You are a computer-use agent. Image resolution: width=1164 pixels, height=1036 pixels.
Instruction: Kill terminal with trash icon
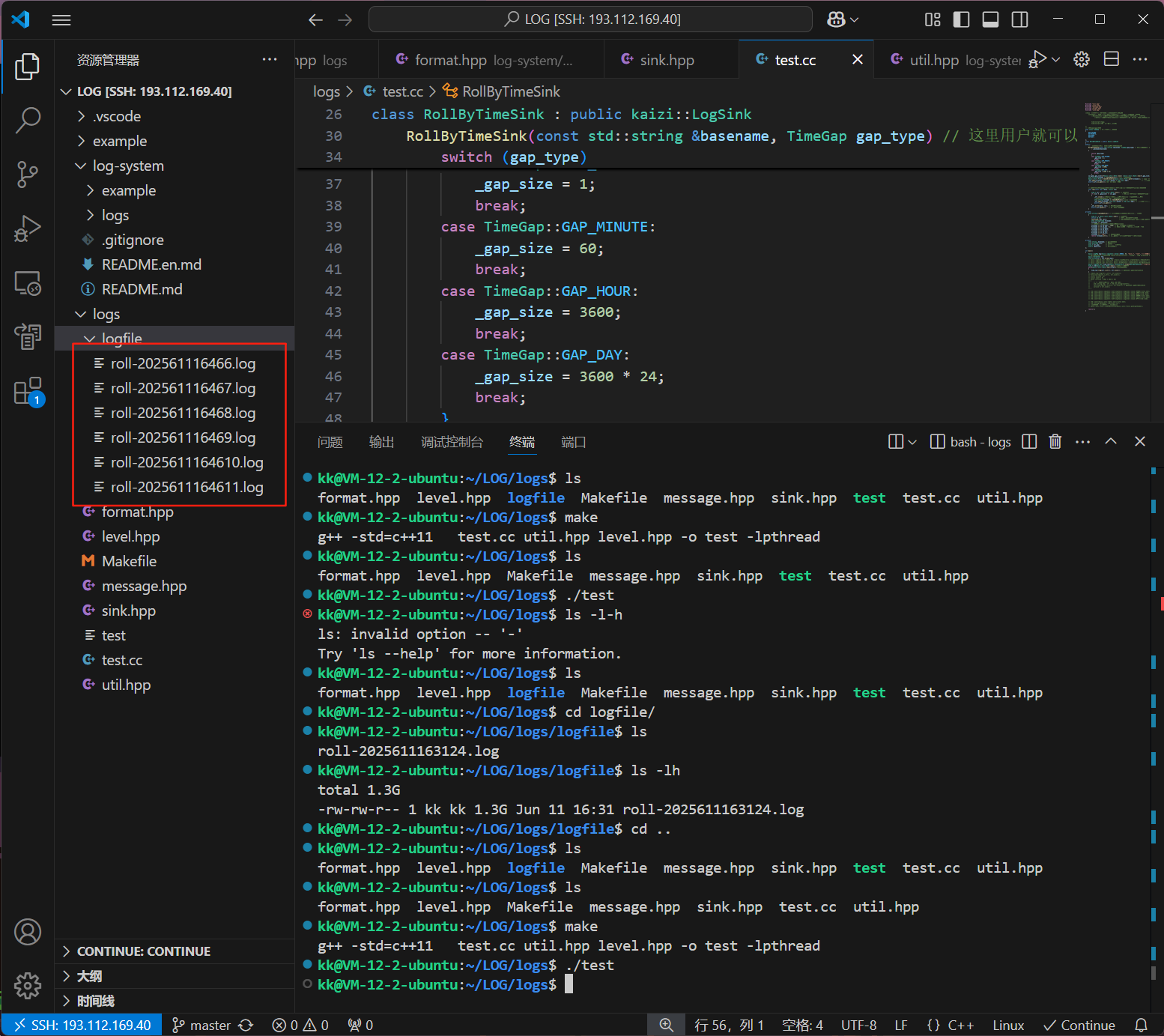point(1055,441)
